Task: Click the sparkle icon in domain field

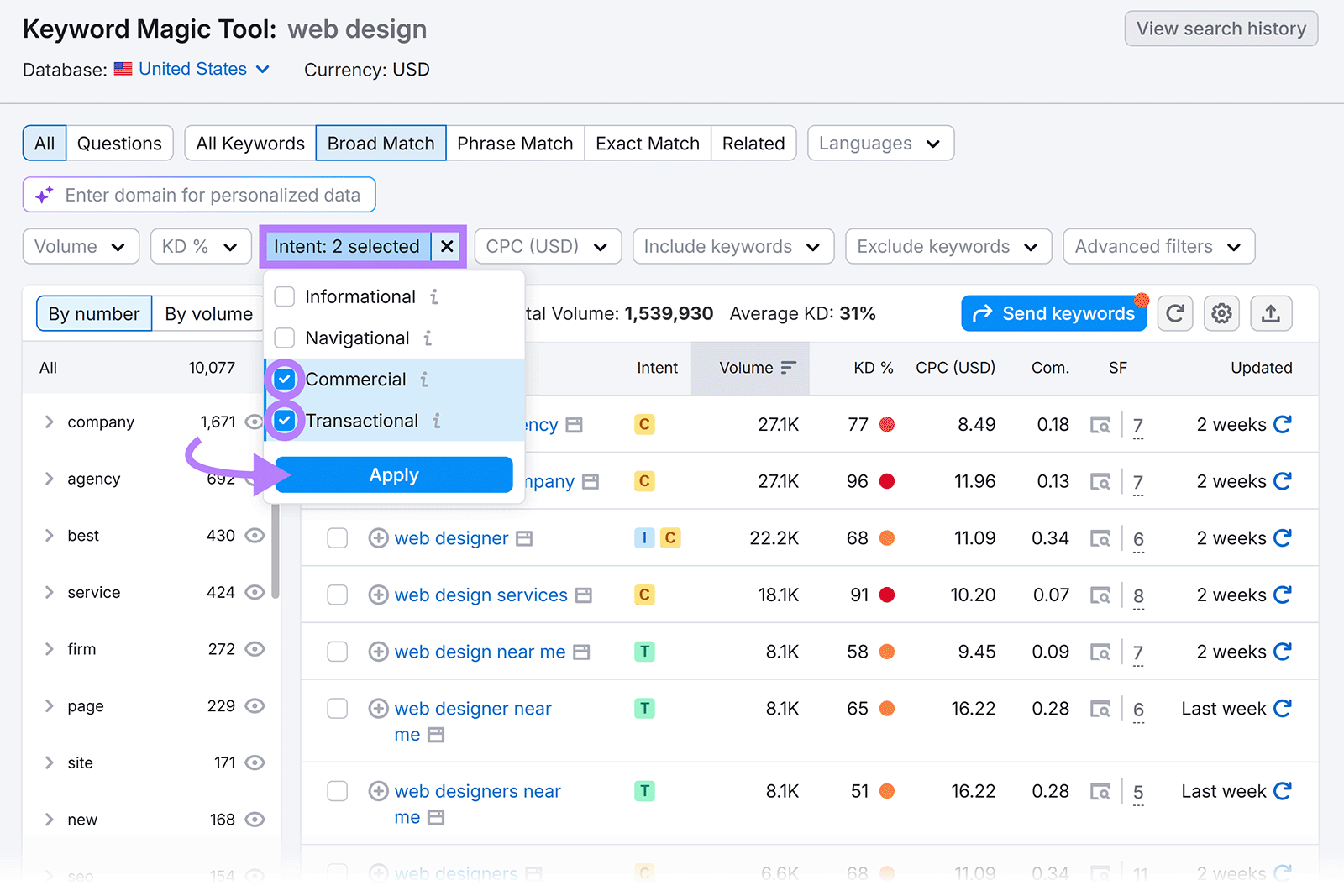Action: tap(45, 195)
